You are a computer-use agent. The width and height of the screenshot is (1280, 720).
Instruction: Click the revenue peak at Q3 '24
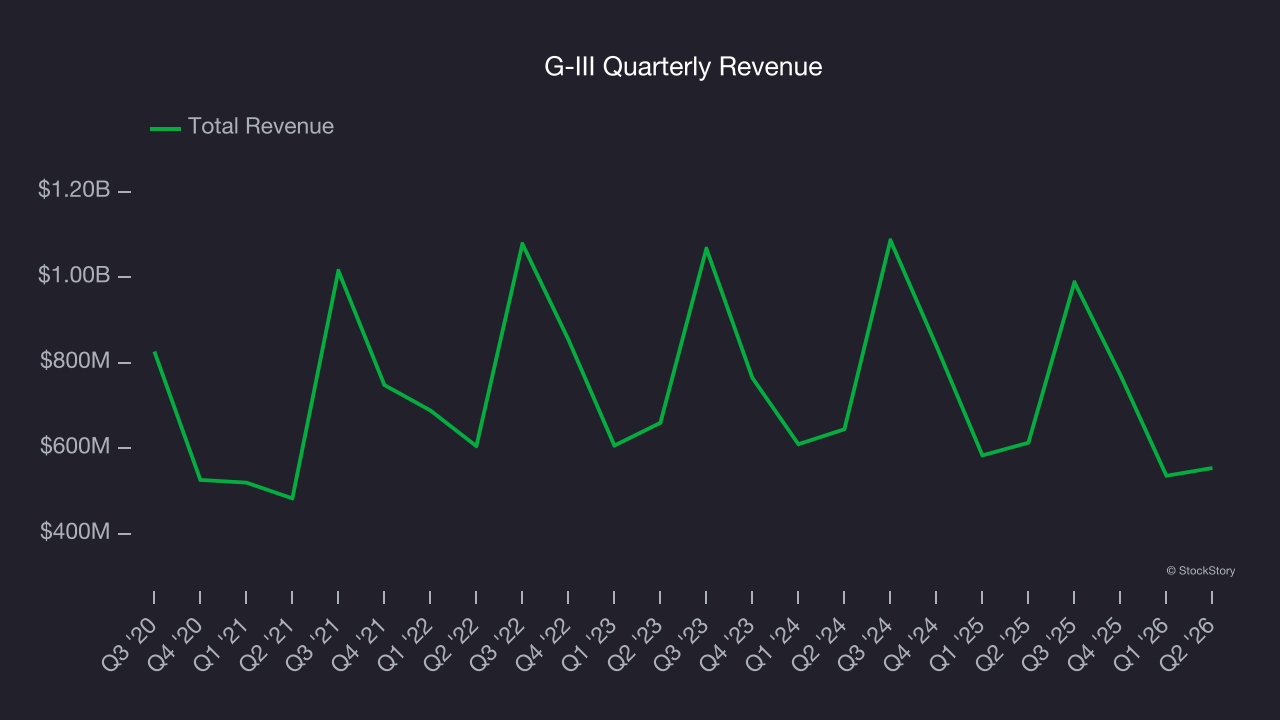tap(890, 240)
